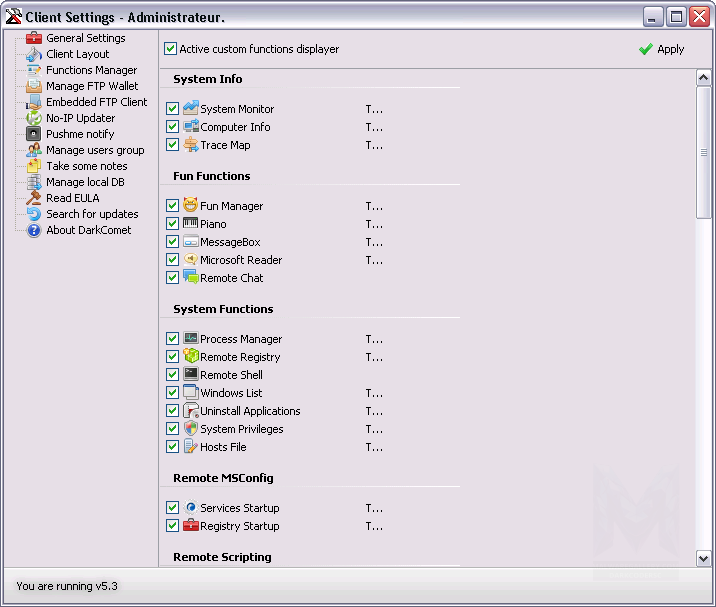This screenshot has height=607, width=716.
Task: Click the scrollbar down arrow in functions list
Action: point(703,558)
